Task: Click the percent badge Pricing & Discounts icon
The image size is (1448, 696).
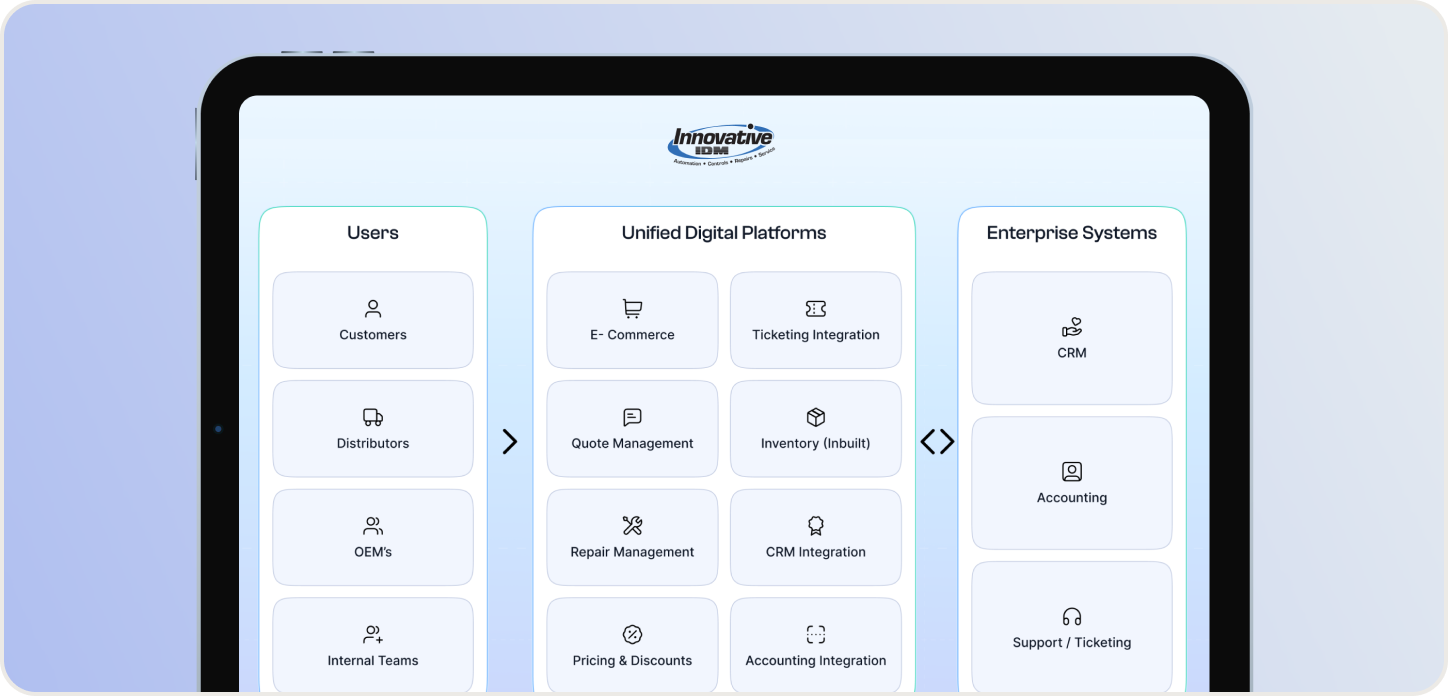Action: [632, 634]
